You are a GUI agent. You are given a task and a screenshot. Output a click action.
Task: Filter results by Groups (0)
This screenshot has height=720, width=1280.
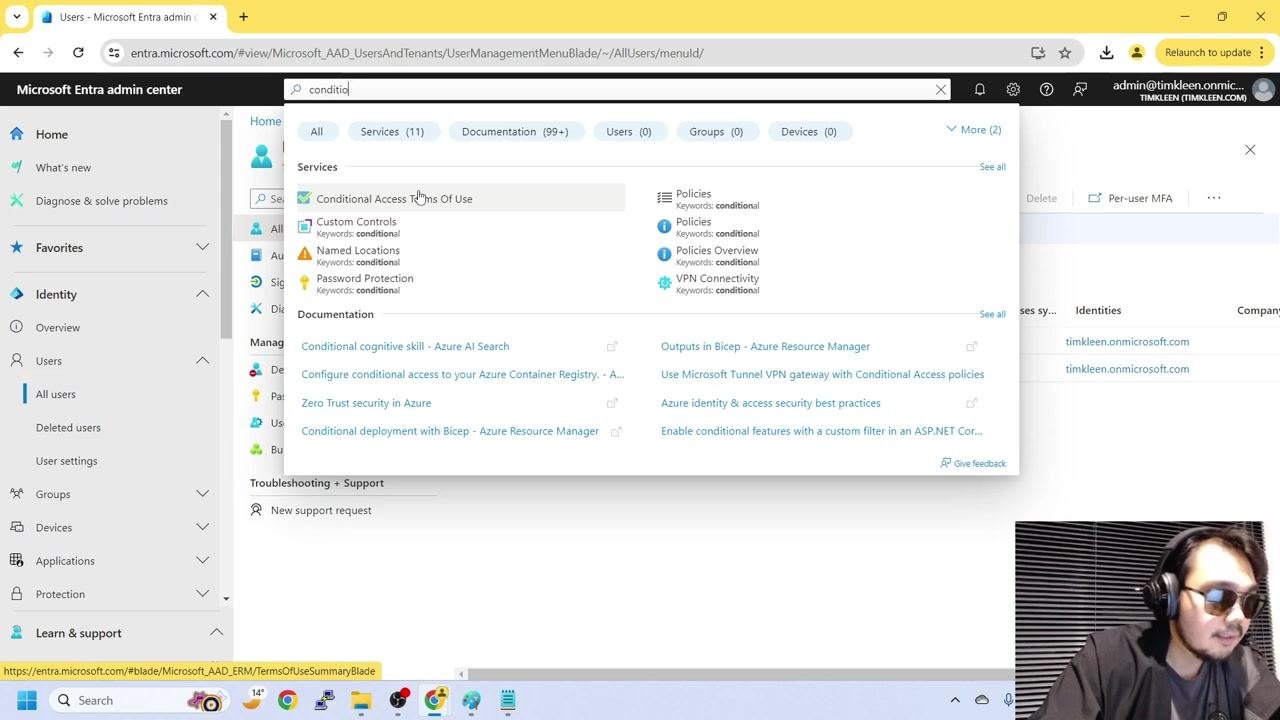[x=716, y=132]
